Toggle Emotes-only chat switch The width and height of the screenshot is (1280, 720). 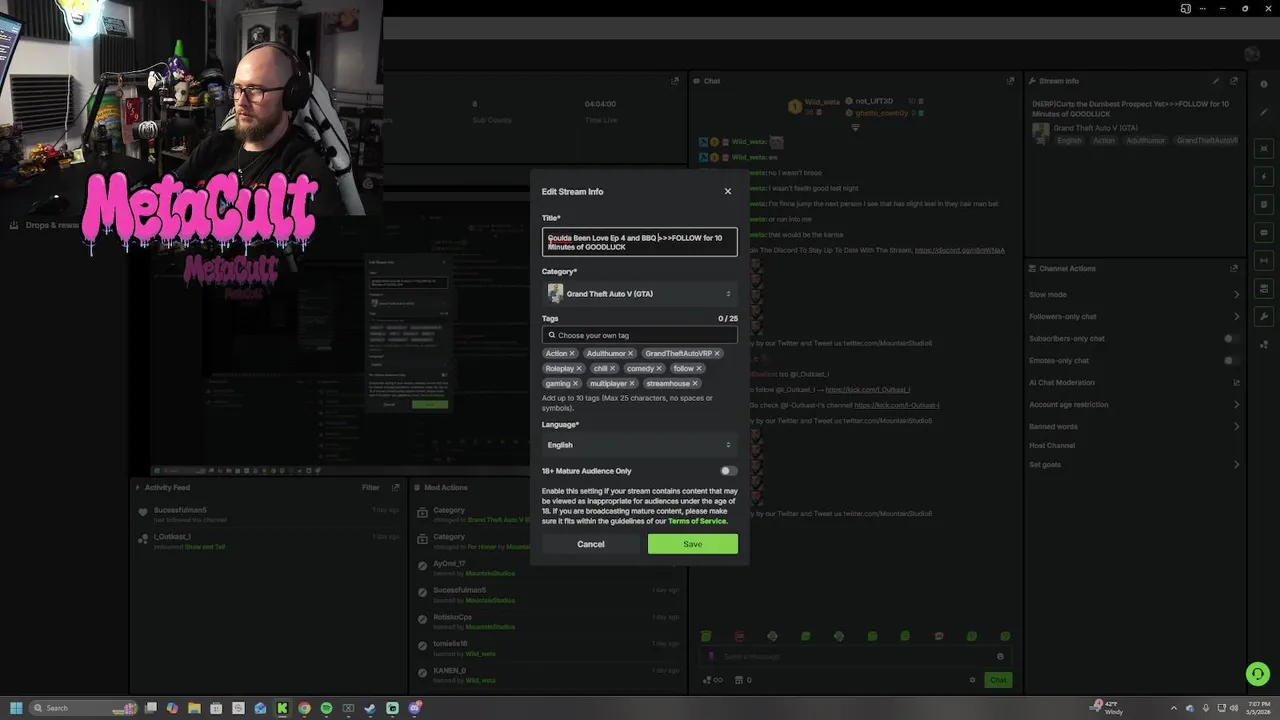point(1231,361)
